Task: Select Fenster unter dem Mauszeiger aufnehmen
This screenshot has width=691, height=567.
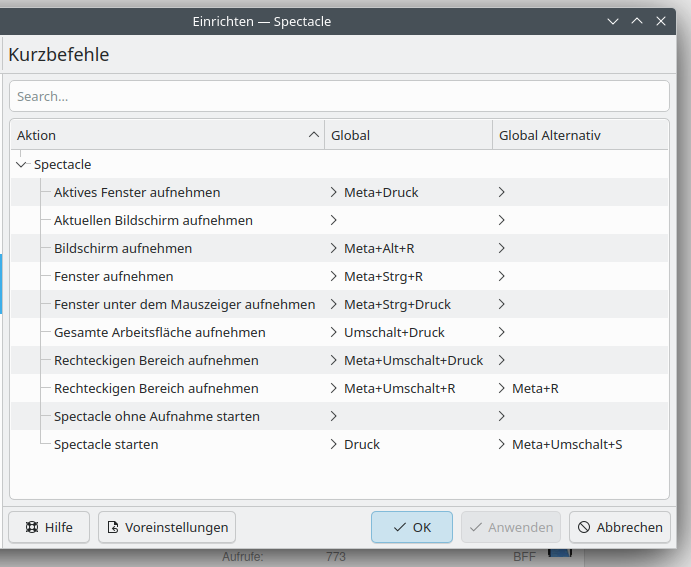Action: [x=185, y=304]
